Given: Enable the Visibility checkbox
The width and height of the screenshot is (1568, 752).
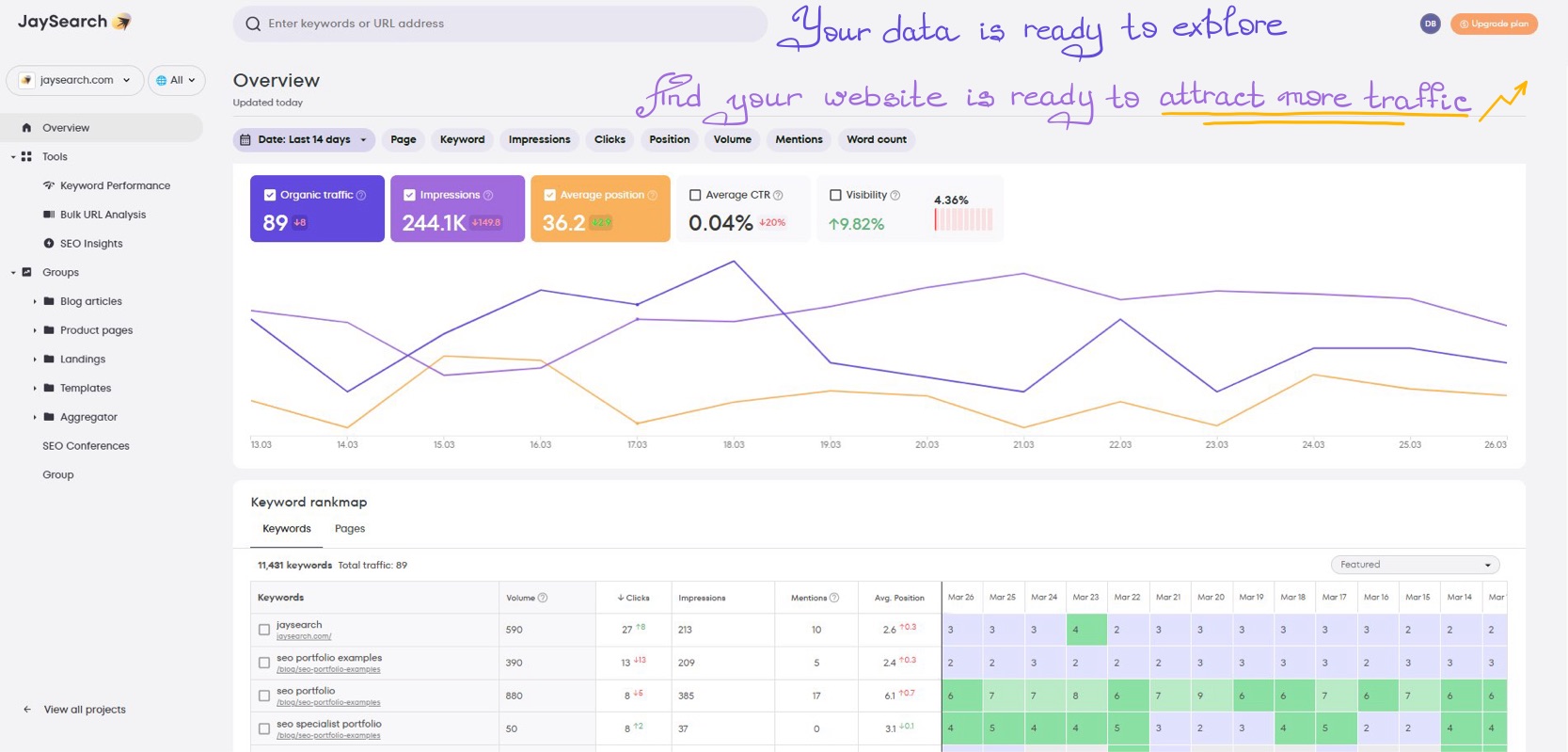Looking at the screenshot, I should (x=835, y=195).
